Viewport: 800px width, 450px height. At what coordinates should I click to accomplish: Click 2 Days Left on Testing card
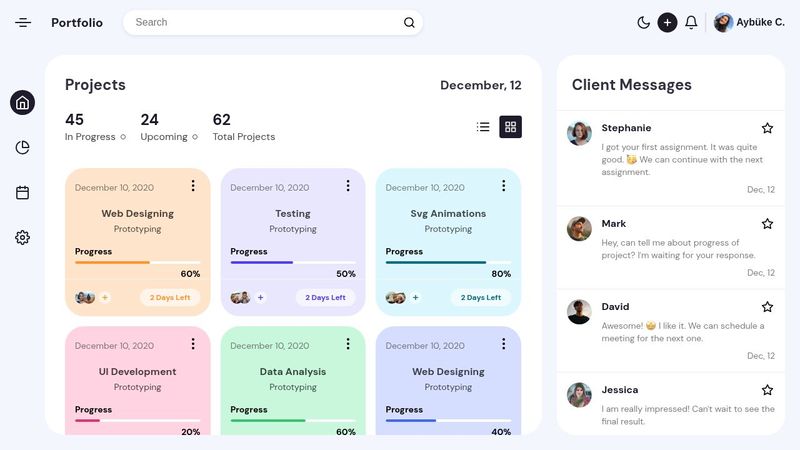point(326,297)
